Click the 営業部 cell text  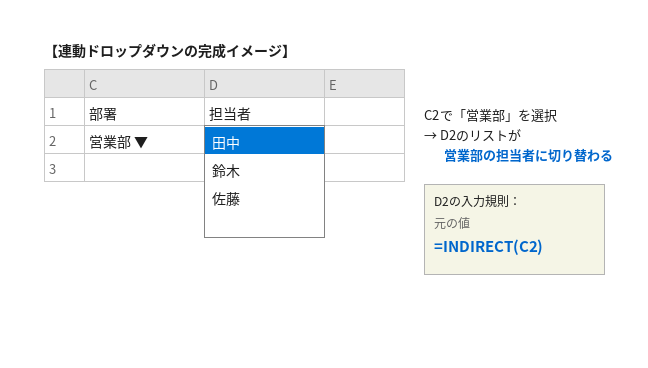110,142
